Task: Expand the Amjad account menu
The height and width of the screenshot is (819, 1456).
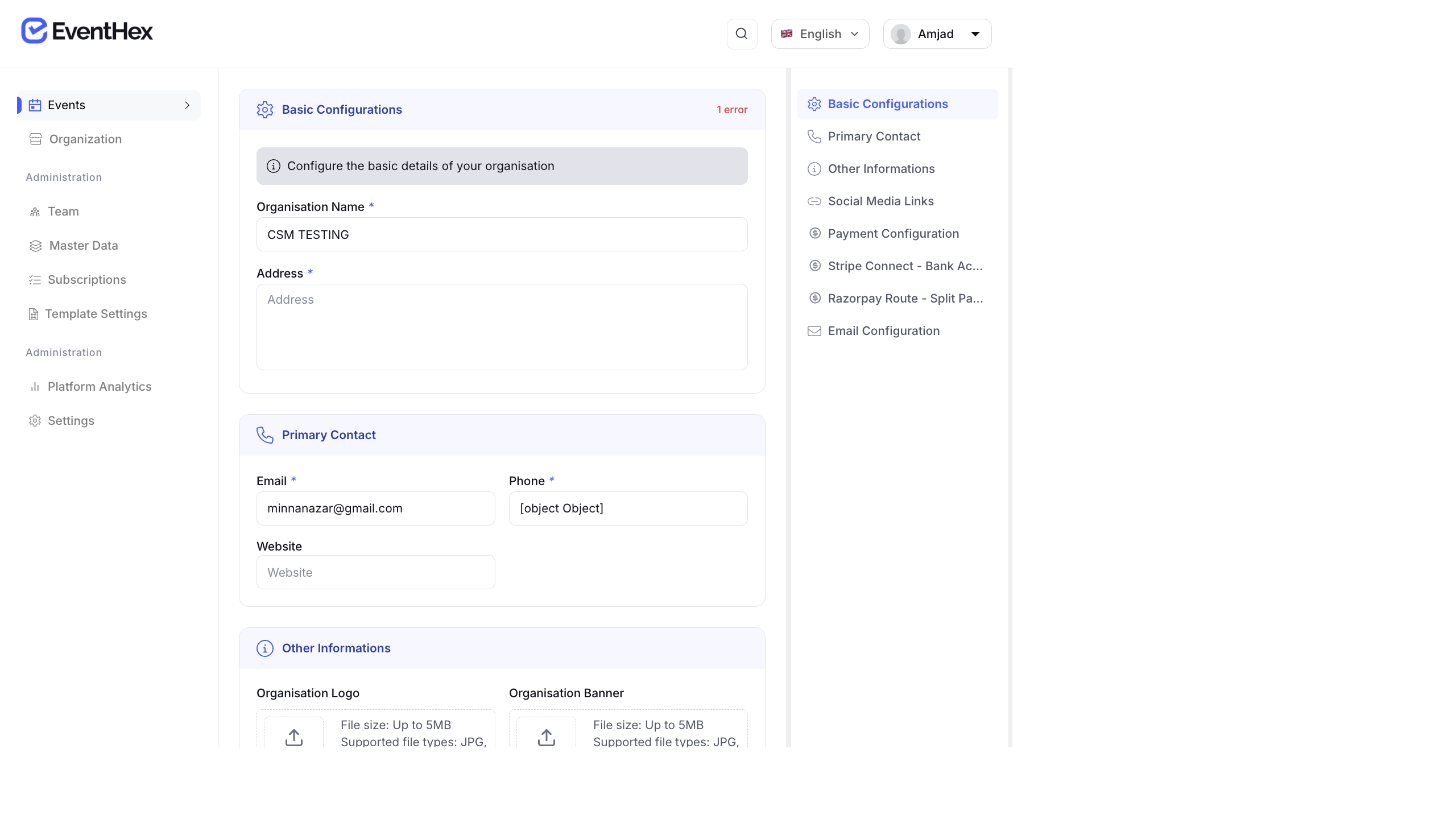Action: click(936, 34)
